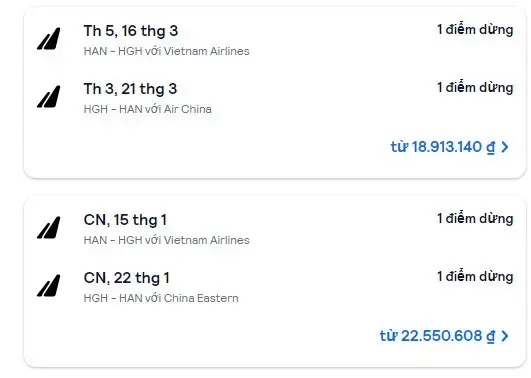Viewport: 531px width, 378px height.
Task: Click HGH – HAN với Air China route text
Action: pyautogui.click(x=148, y=109)
